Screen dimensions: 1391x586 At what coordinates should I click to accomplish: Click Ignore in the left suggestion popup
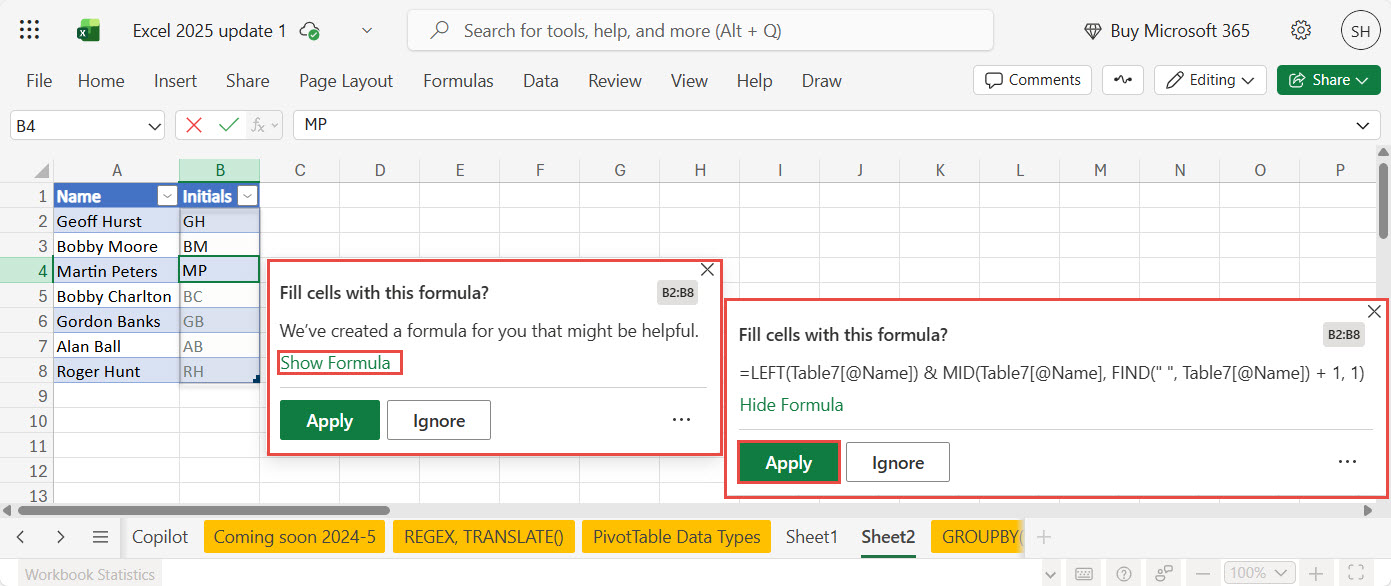click(438, 421)
